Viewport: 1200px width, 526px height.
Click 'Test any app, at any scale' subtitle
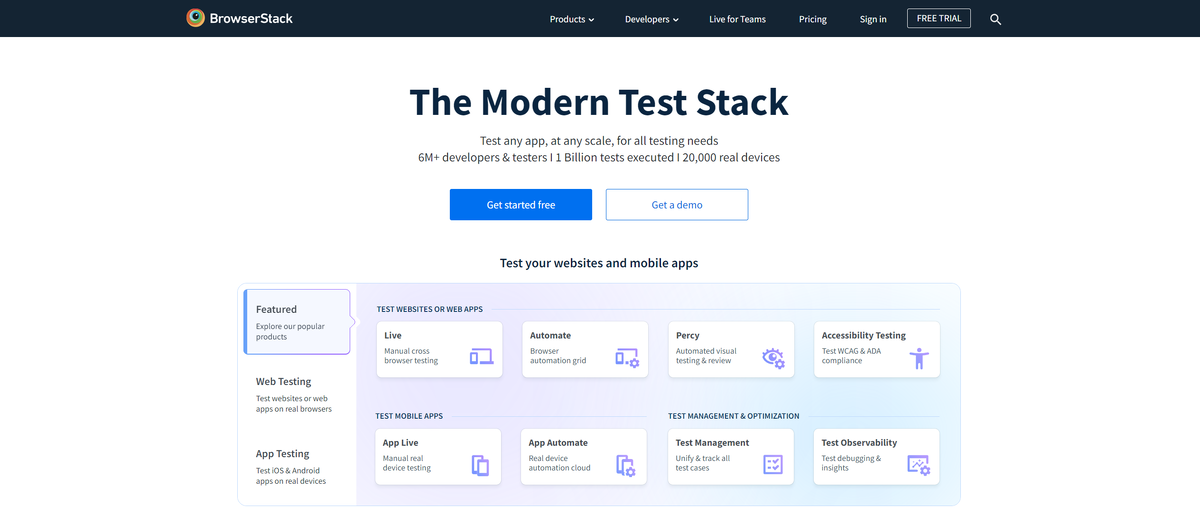[599, 141]
